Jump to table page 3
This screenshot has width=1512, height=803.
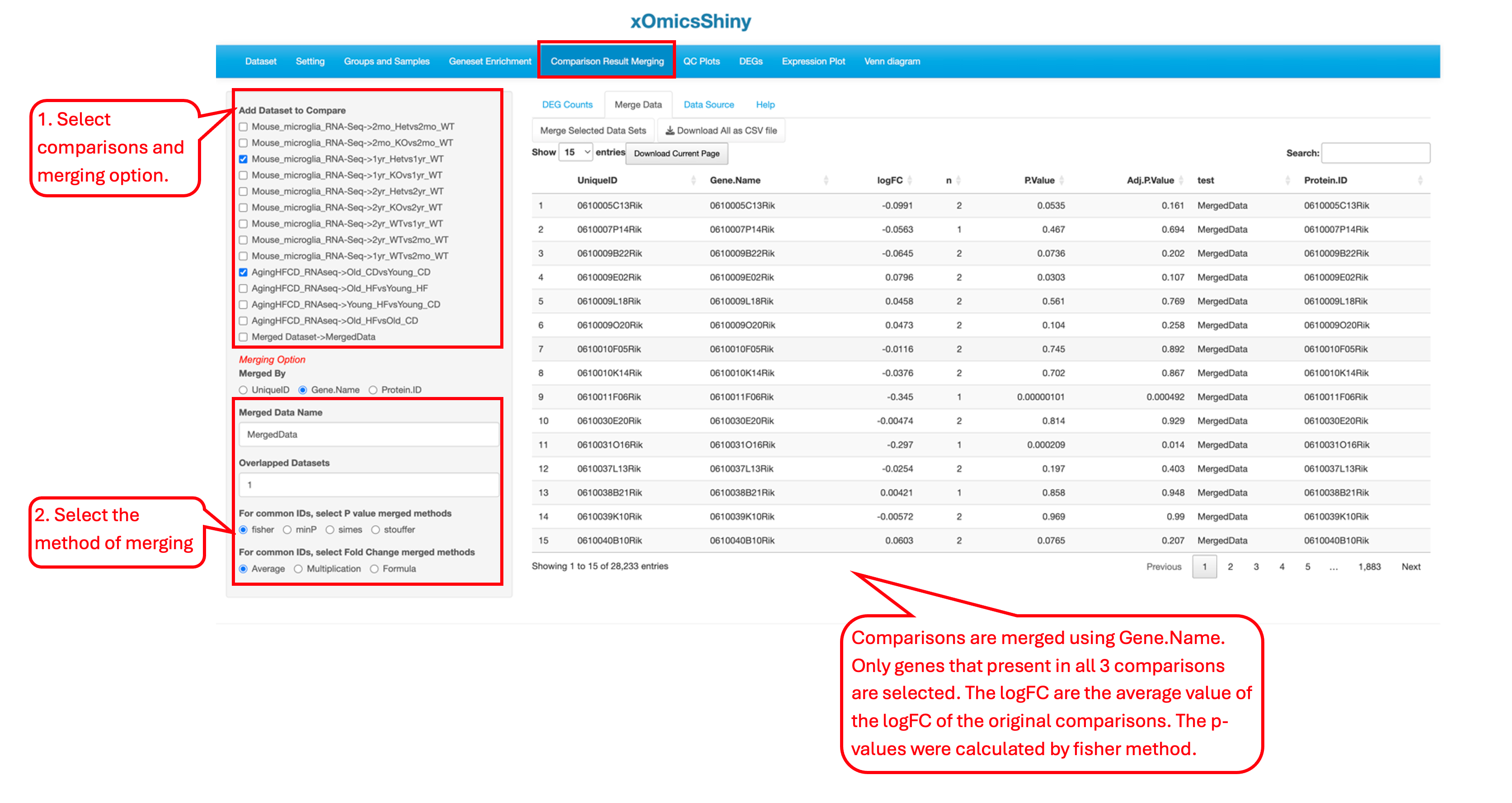[1256, 567]
